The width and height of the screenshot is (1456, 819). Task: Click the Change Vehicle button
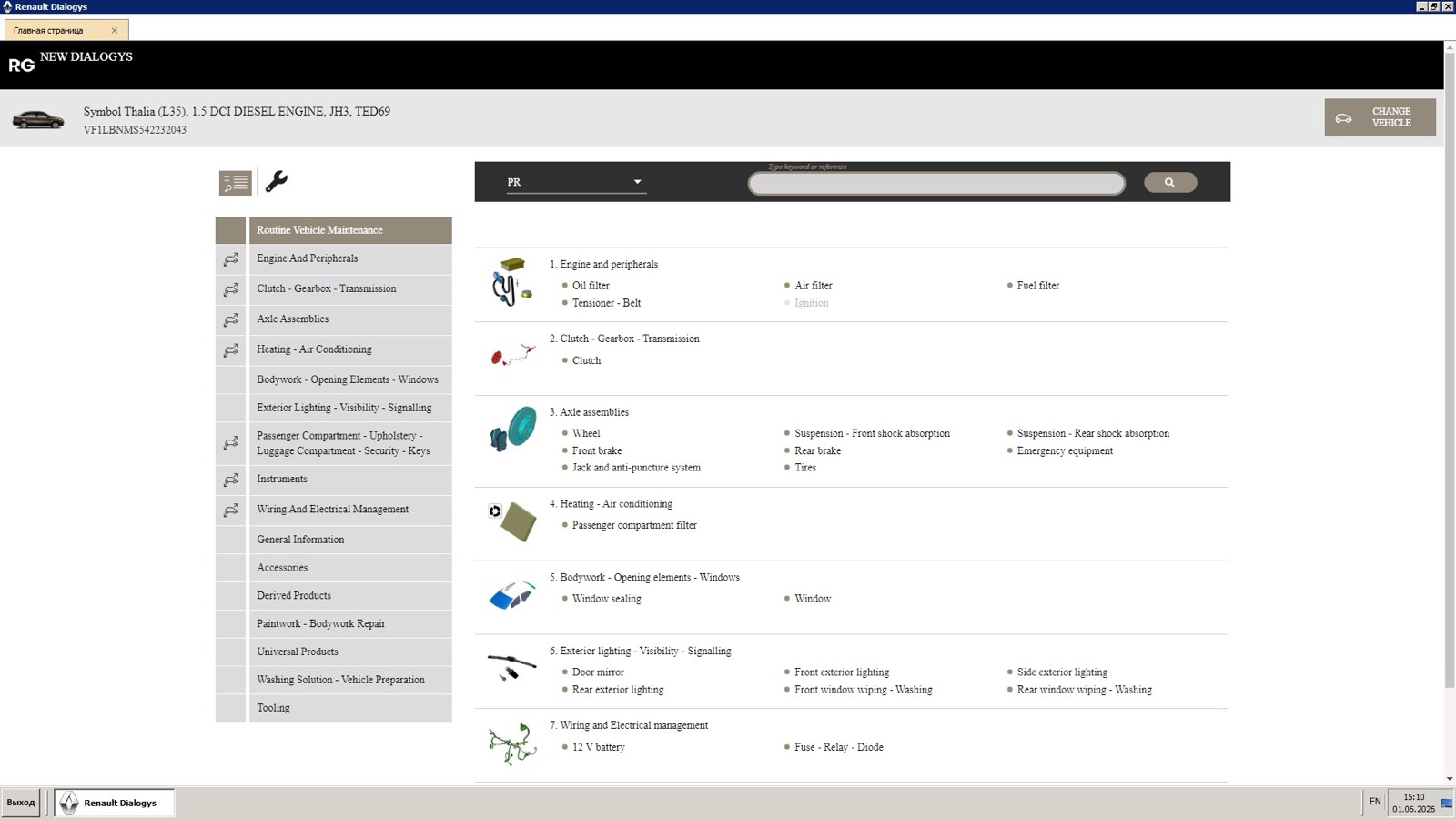tap(1380, 117)
